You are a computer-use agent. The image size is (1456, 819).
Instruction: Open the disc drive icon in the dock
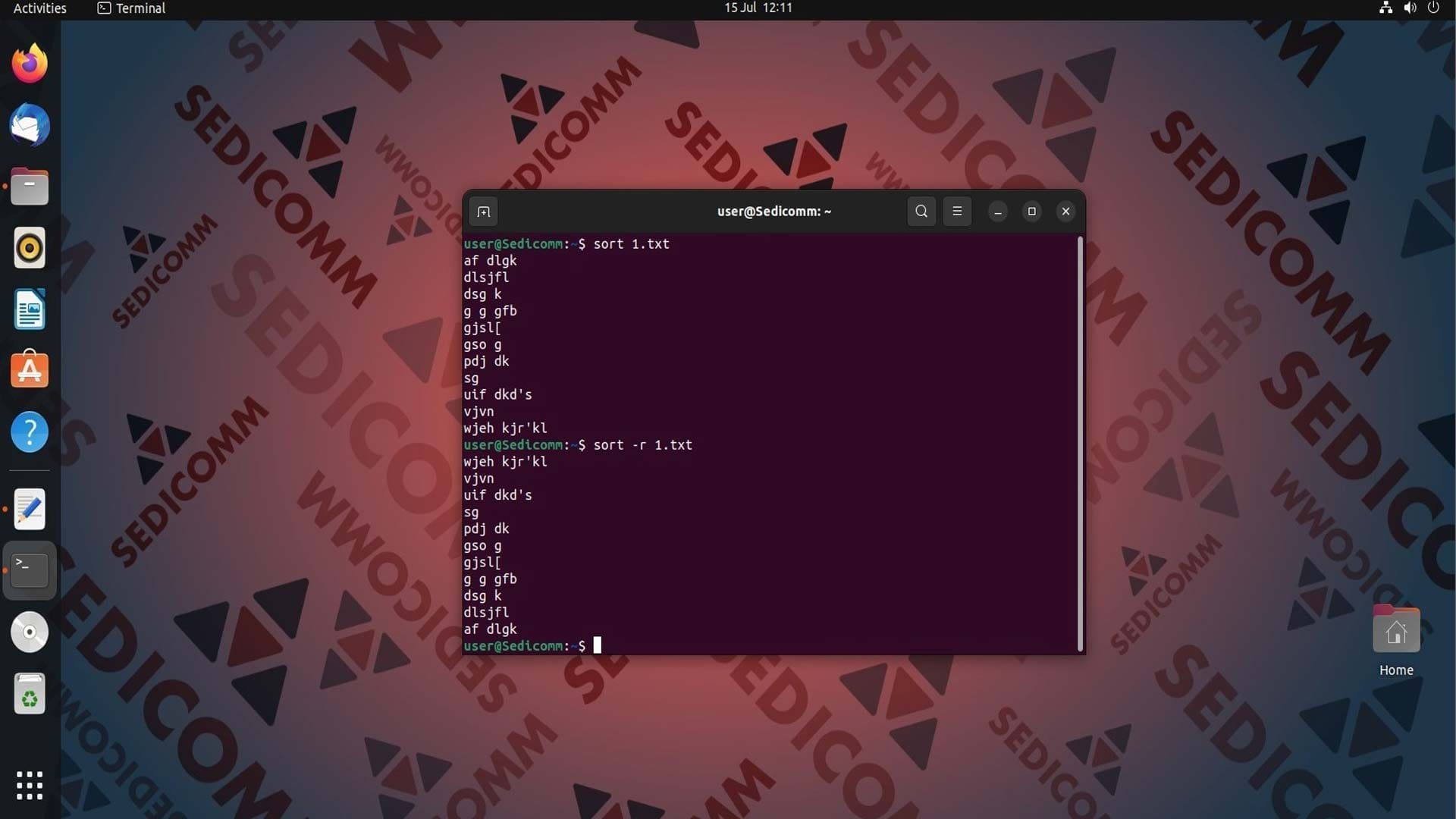(30, 632)
